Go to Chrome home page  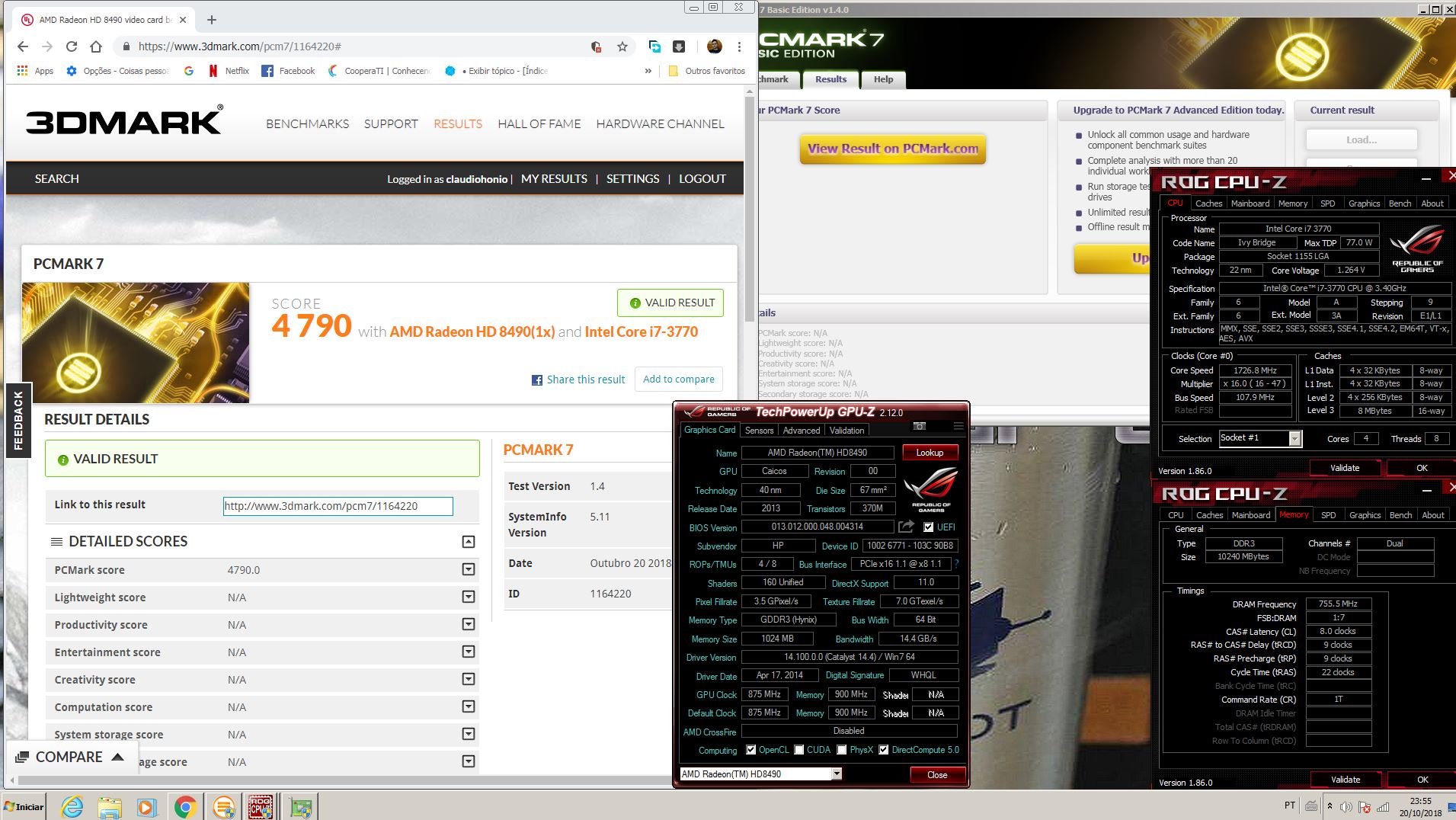pyautogui.click(x=96, y=46)
